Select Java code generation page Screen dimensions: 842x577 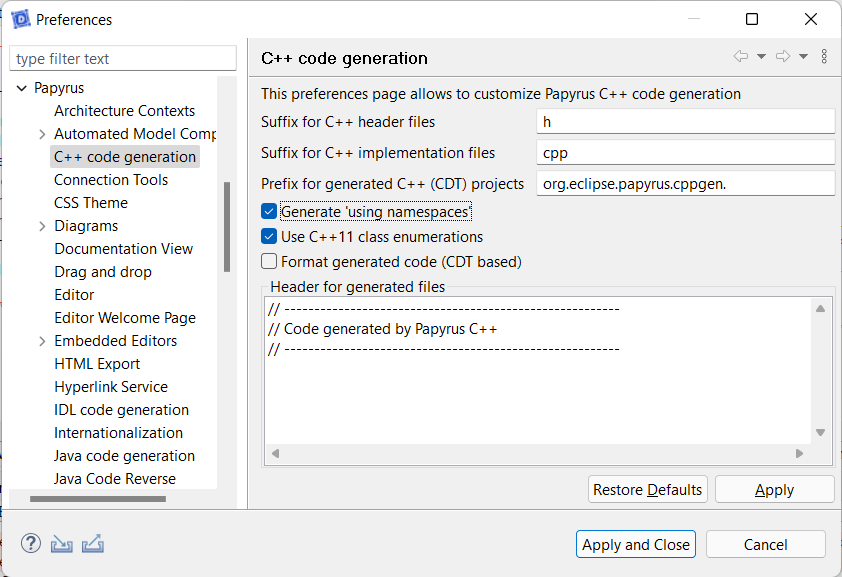124,456
